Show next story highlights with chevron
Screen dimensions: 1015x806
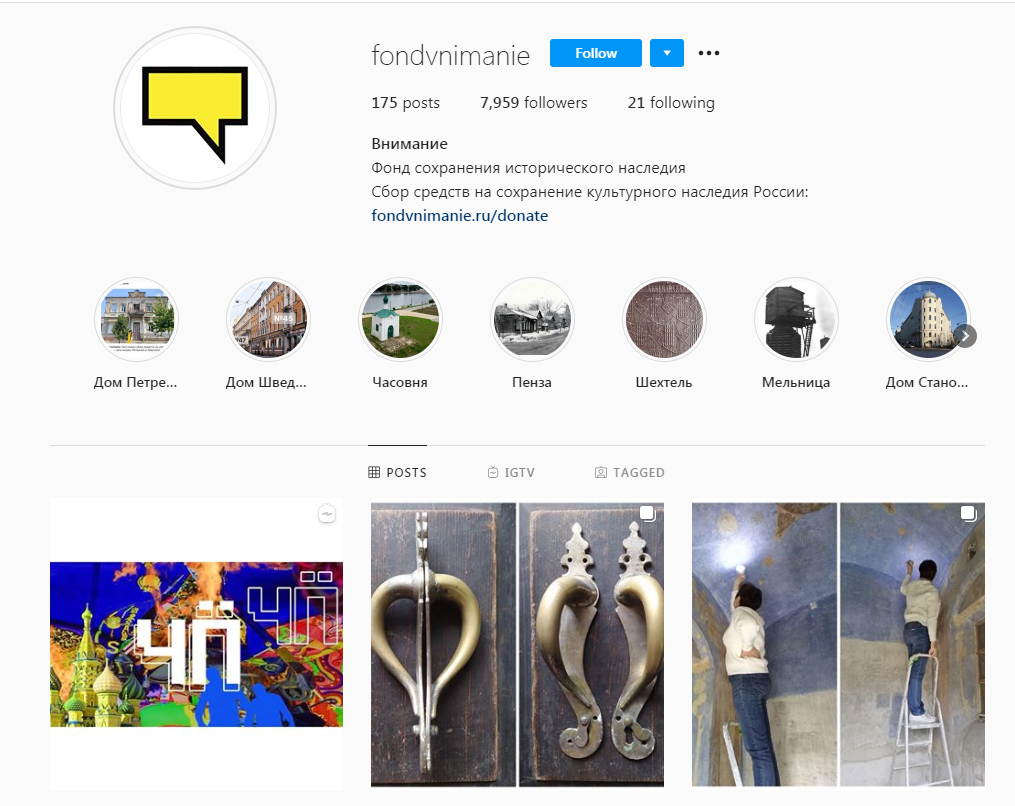pyautogui.click(x=965, y=336)
